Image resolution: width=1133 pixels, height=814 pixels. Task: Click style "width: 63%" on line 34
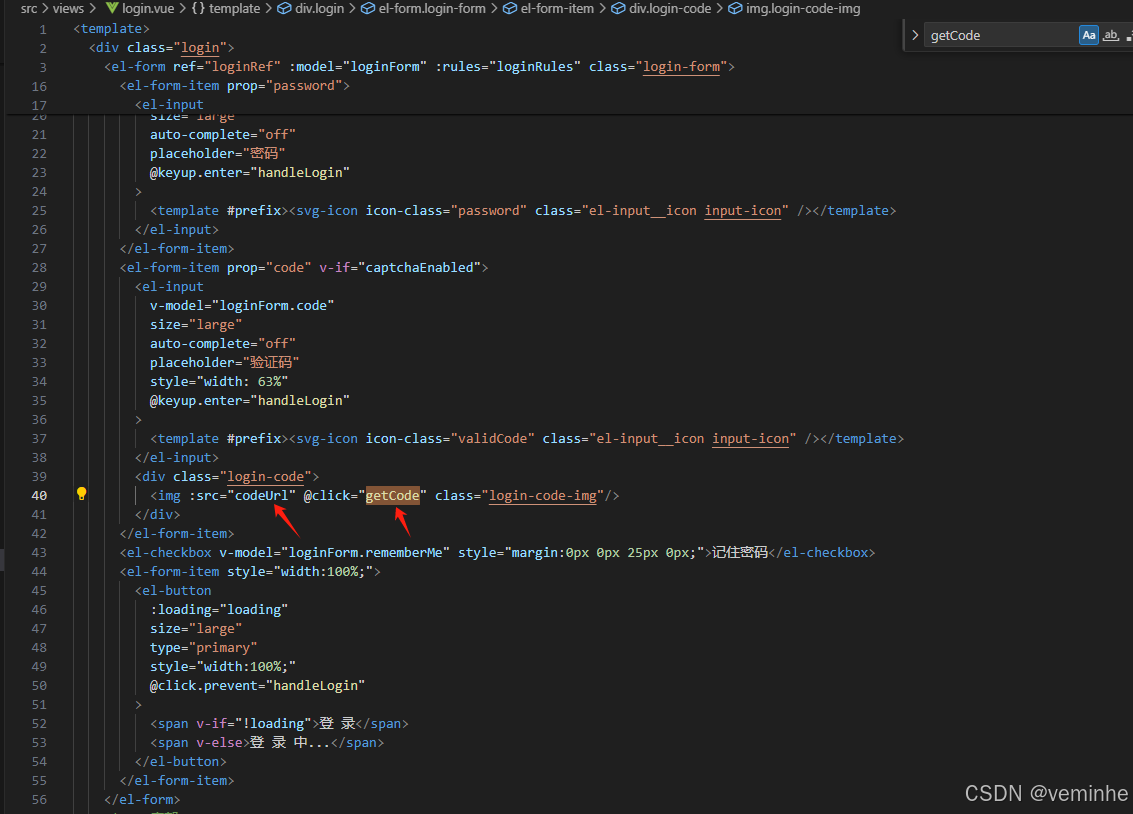[x=219, y=381]
